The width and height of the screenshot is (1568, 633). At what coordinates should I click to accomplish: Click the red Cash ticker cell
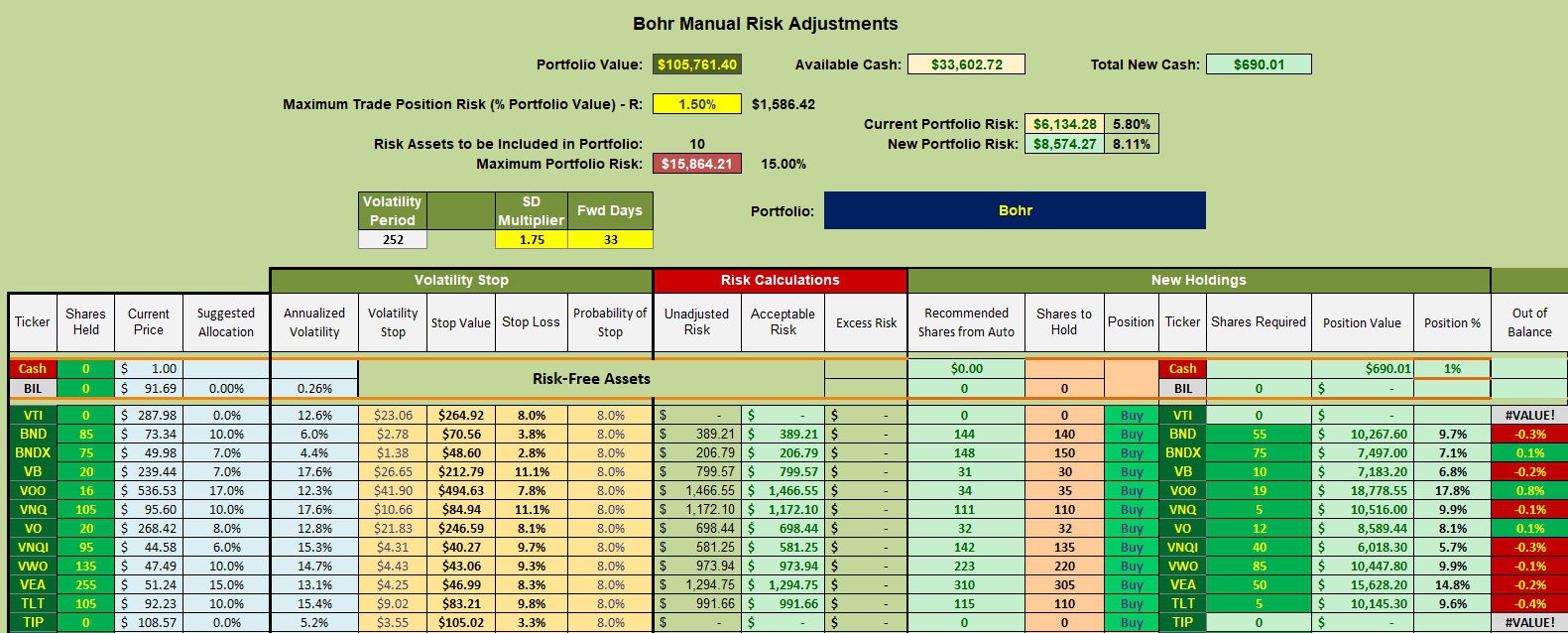[x=33, y=368]
